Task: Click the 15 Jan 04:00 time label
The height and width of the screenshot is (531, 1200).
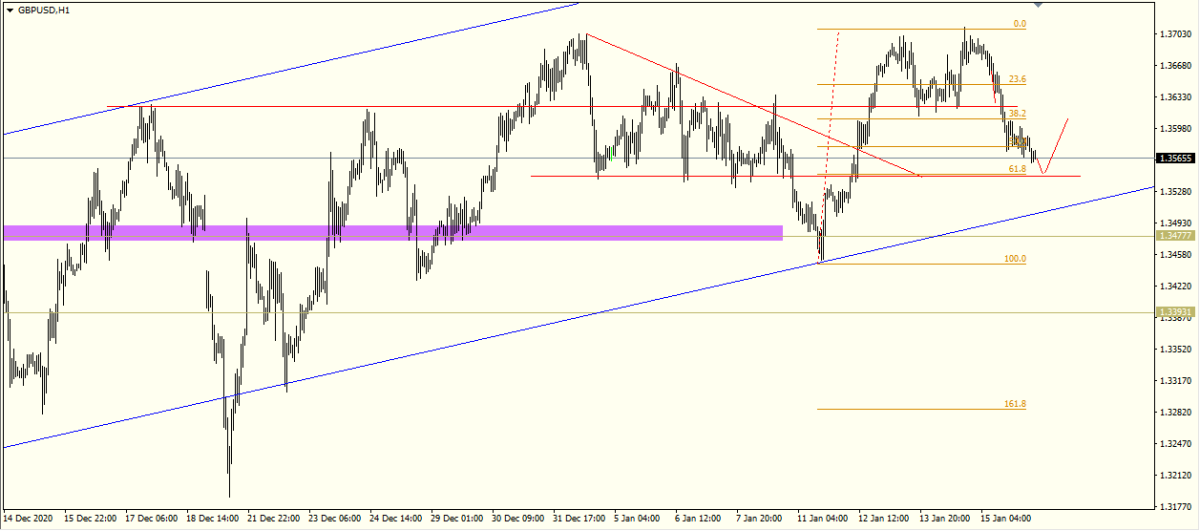Action: [1007, 519]
